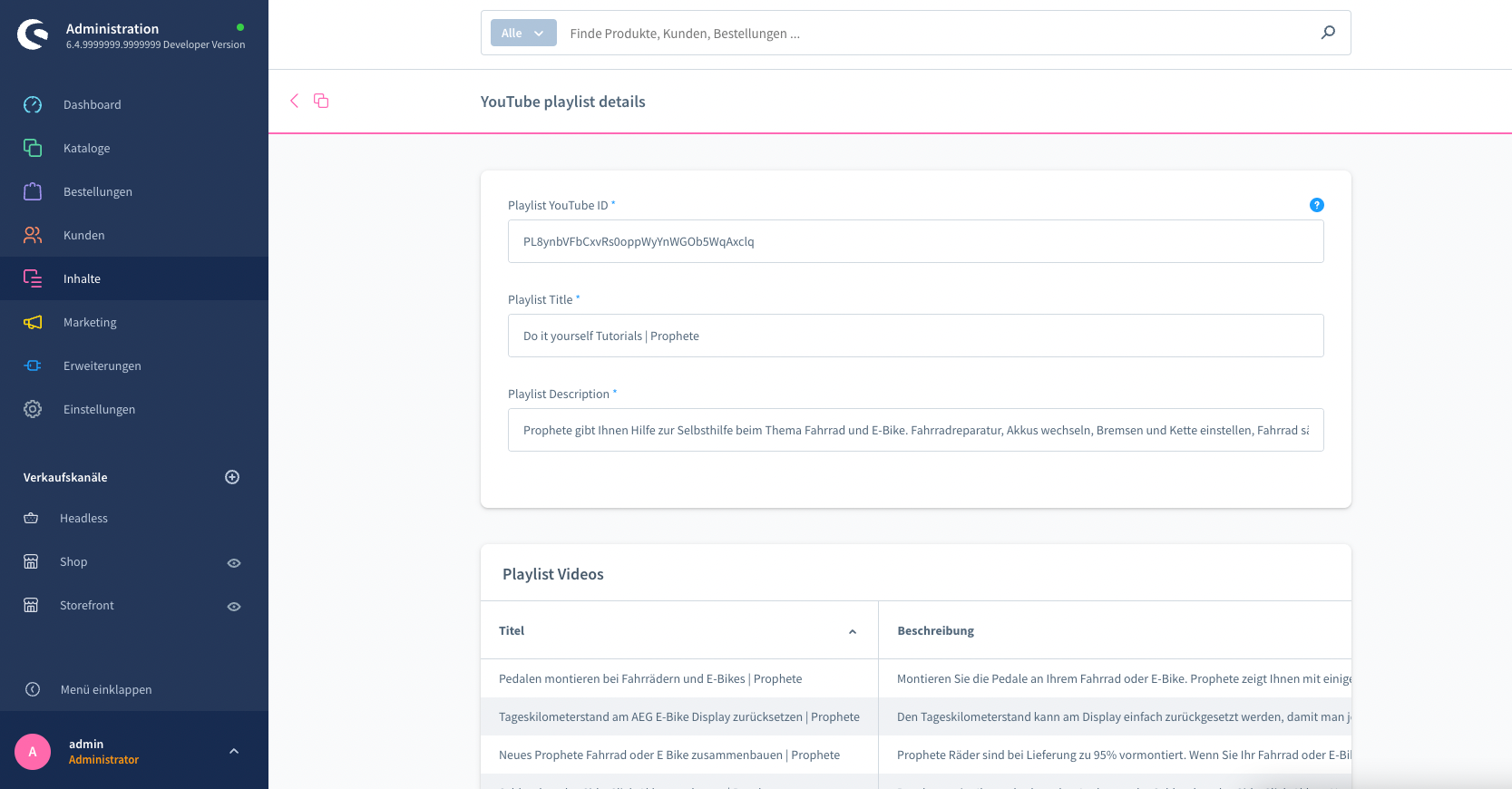The image size is (1512, 789).
Task: Sort the list by Titel column
Action: pos(678,630)
